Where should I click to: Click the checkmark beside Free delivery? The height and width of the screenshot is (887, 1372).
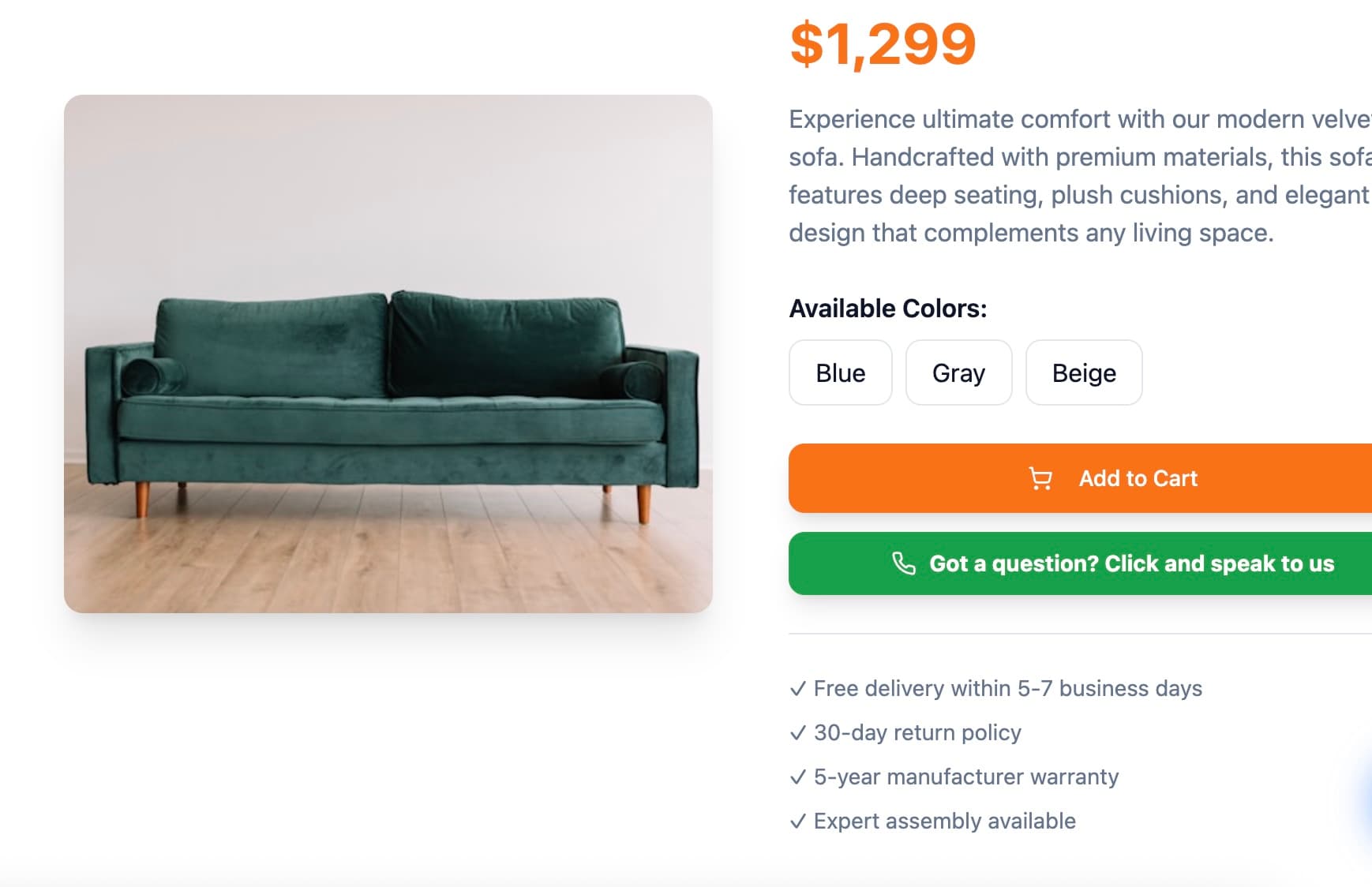click(x=798, y=689)
